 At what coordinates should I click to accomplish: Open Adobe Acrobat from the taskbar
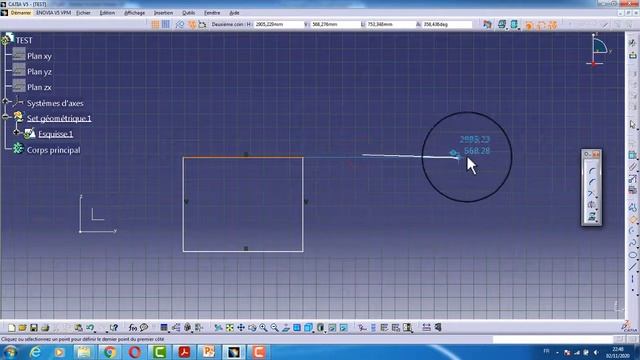(184, 352)
